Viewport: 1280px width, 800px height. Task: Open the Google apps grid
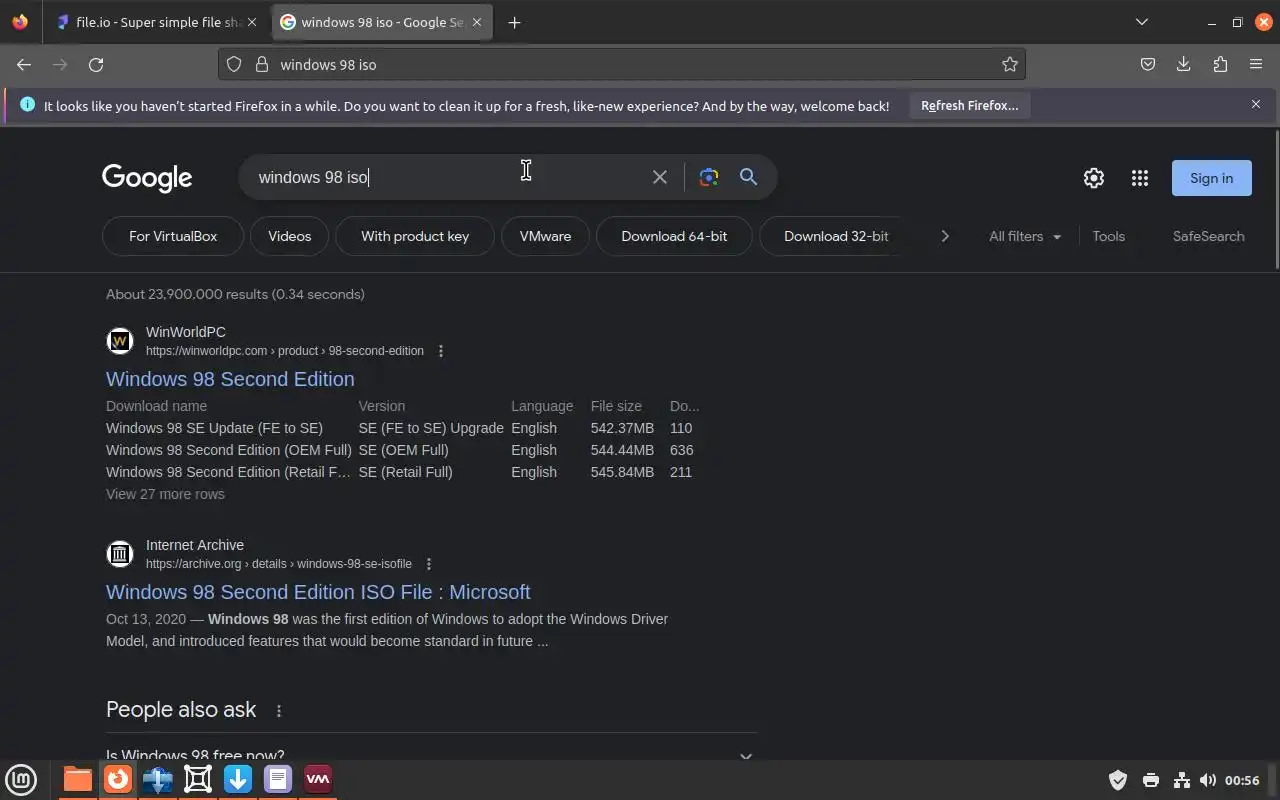[x=1140, y=178]
